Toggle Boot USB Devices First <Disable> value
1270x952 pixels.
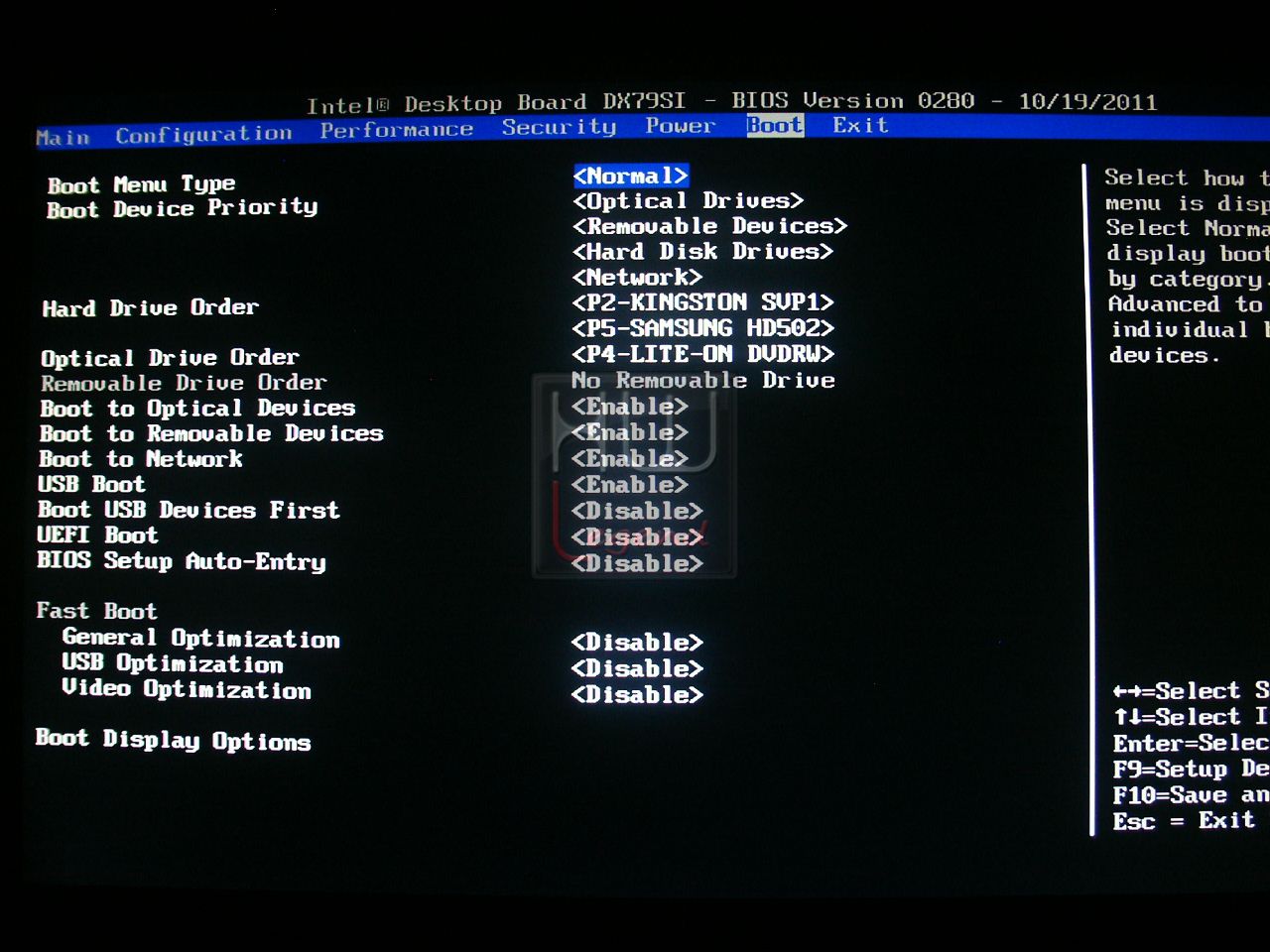[637, 511]
